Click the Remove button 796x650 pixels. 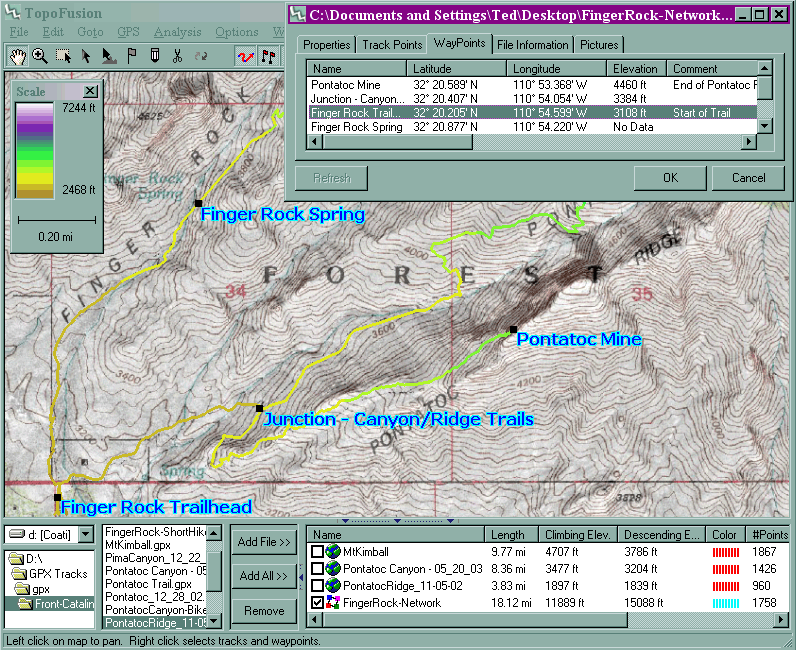tap(264, 611)
